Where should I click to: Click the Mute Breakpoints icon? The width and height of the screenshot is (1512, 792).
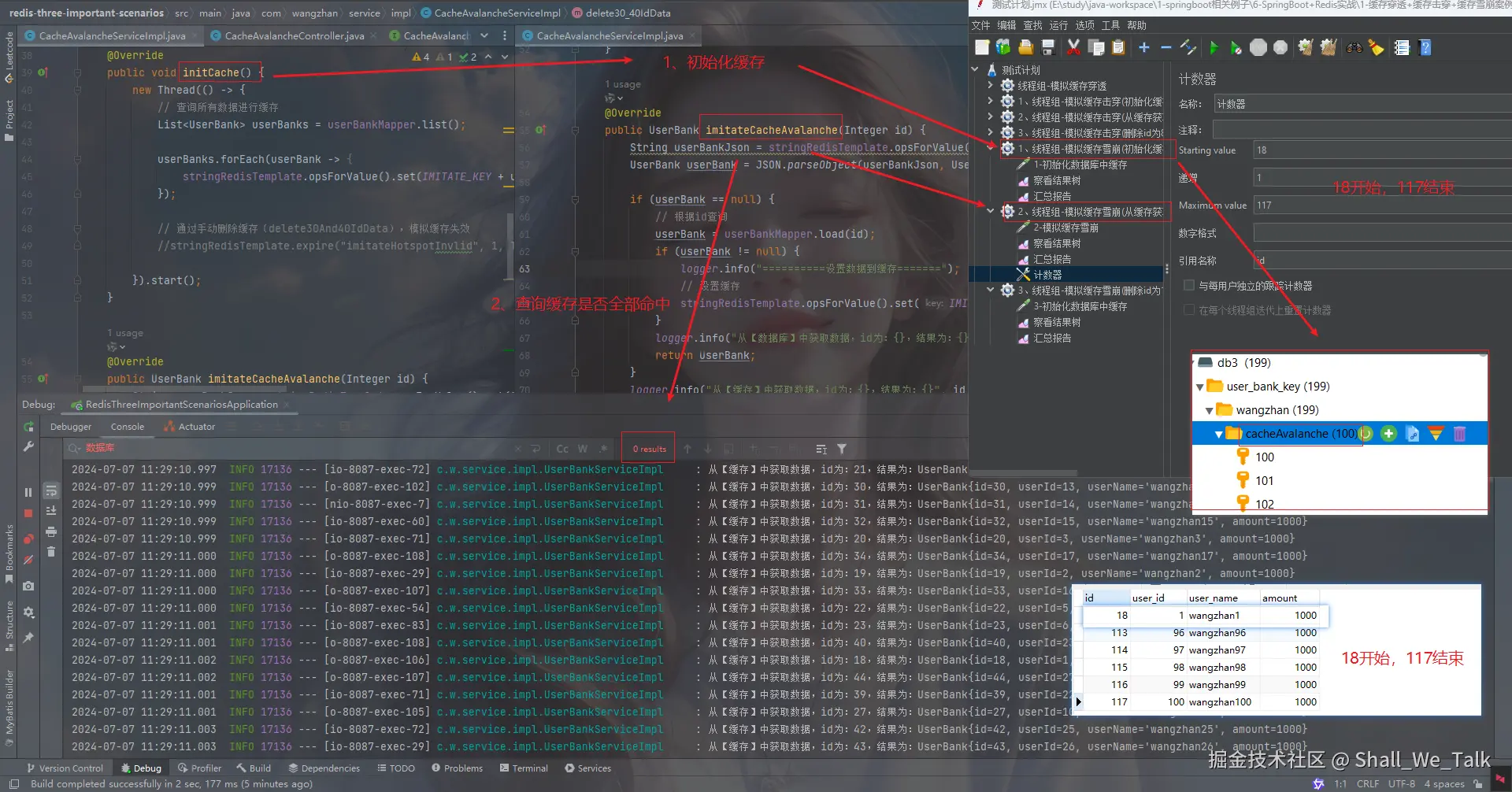28,560
